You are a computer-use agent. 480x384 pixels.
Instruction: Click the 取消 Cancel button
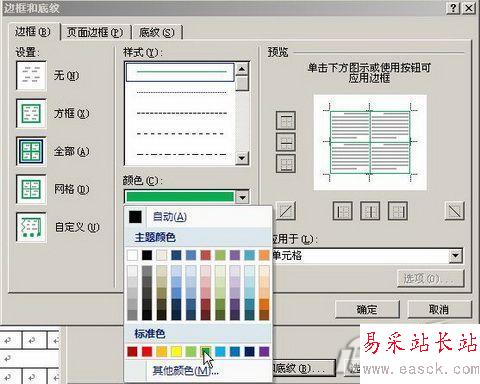(x=439, y=310)
